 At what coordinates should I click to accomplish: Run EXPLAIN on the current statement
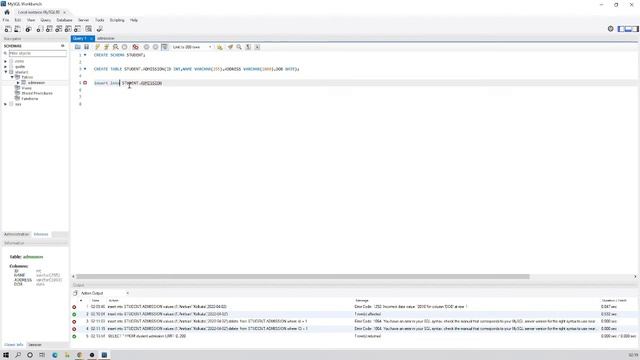[116, 47]
